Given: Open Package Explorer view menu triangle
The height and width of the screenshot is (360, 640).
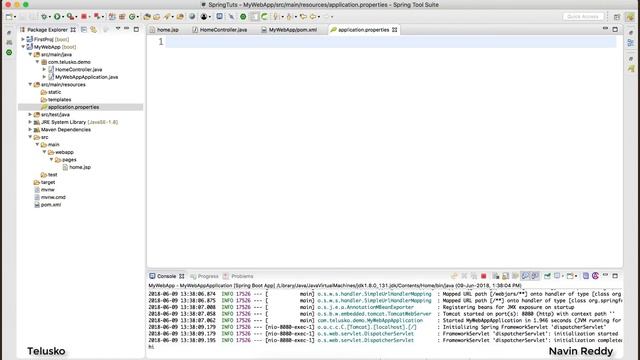Looking at the screenshot, I should point(118,29).
